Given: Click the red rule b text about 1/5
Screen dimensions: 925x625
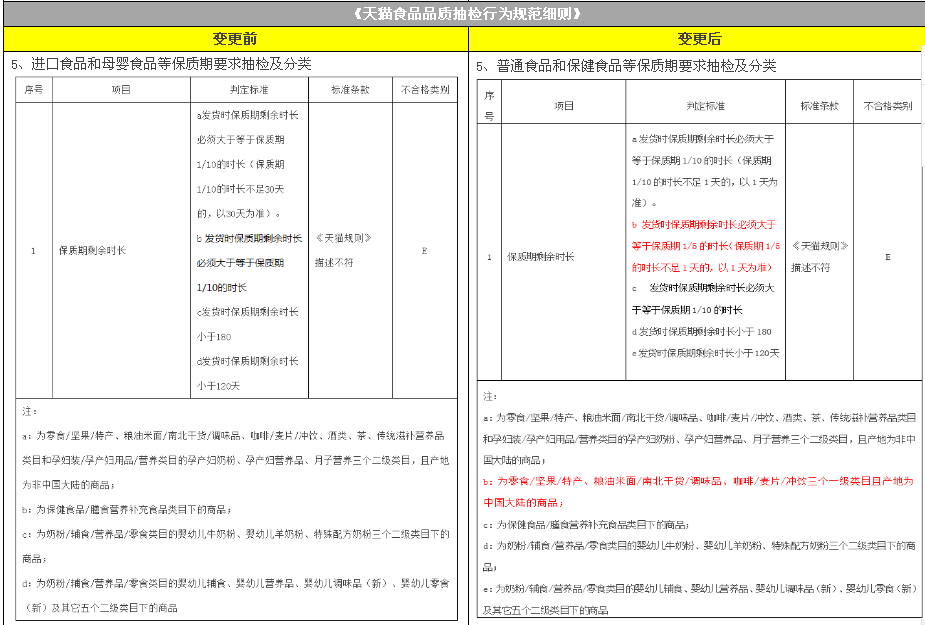Looking at the screenshot, I should point(704,246).
